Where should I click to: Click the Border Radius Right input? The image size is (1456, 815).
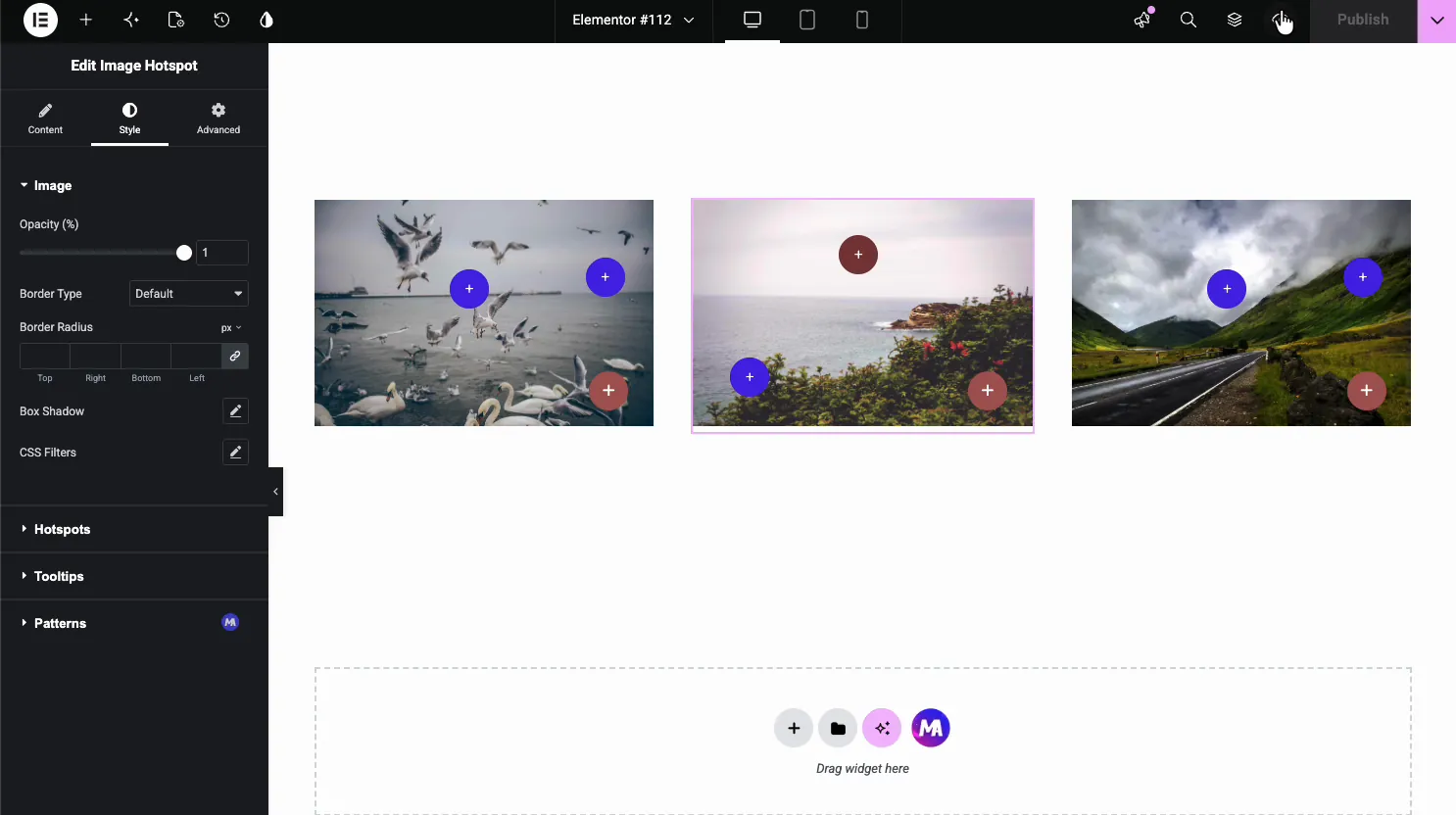point(95,357)
